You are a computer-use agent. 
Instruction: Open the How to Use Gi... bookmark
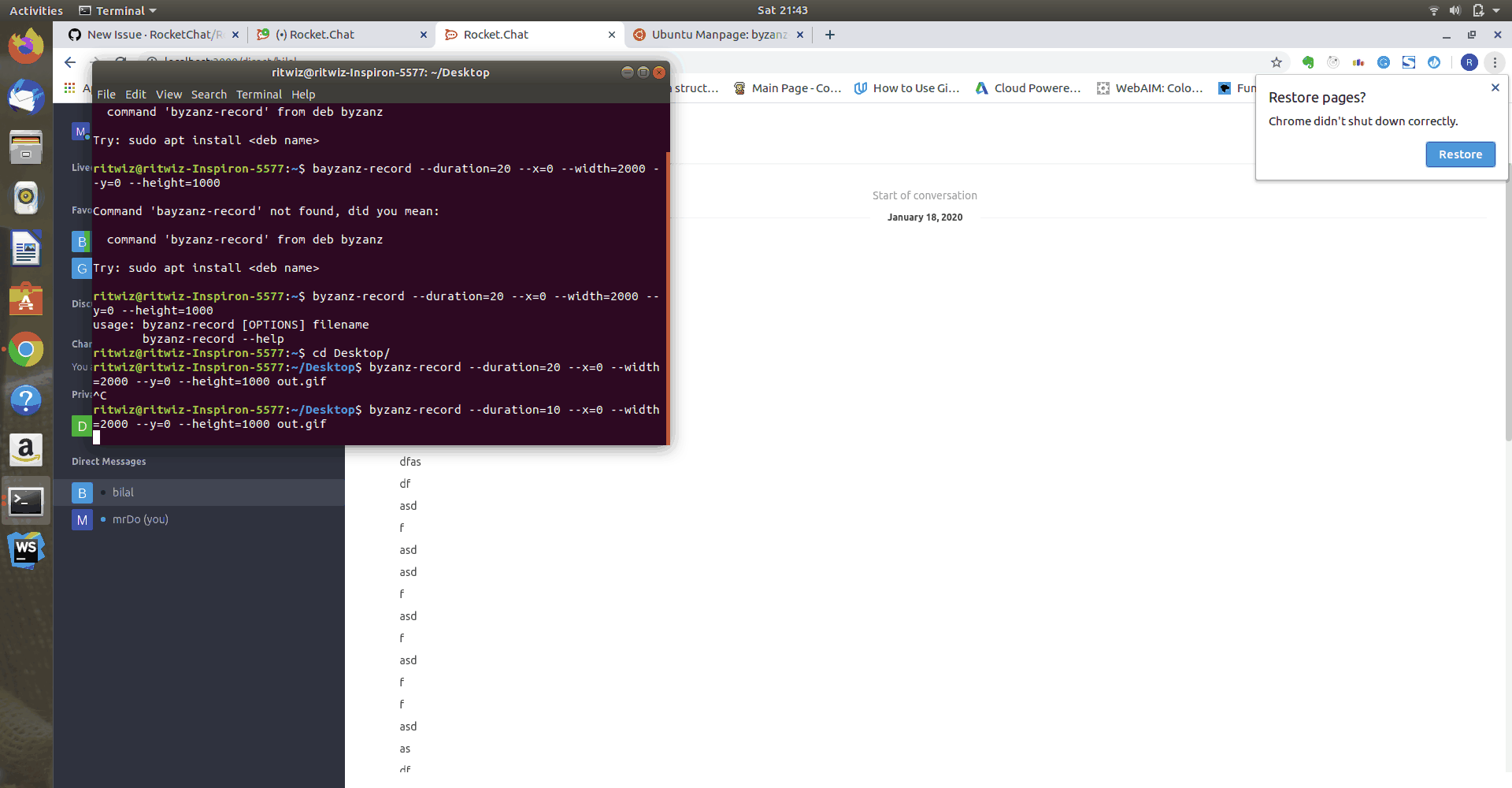click(907, 88)
